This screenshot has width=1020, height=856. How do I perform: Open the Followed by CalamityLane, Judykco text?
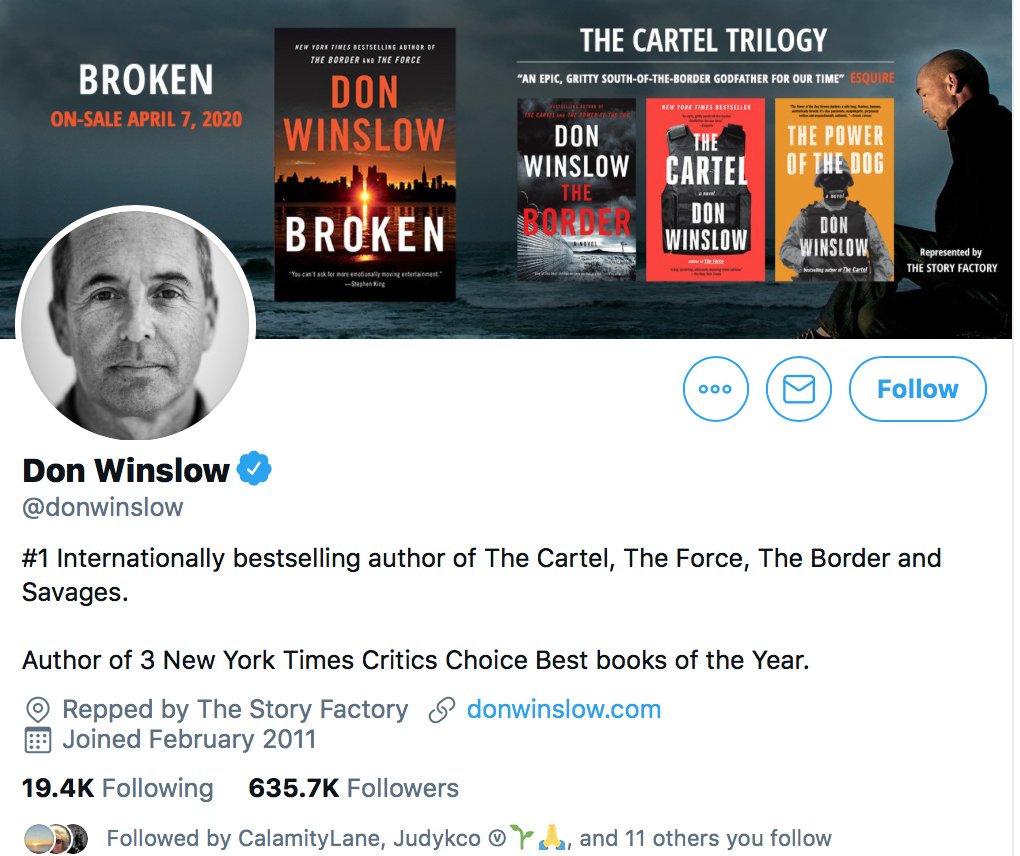point(469,838)
